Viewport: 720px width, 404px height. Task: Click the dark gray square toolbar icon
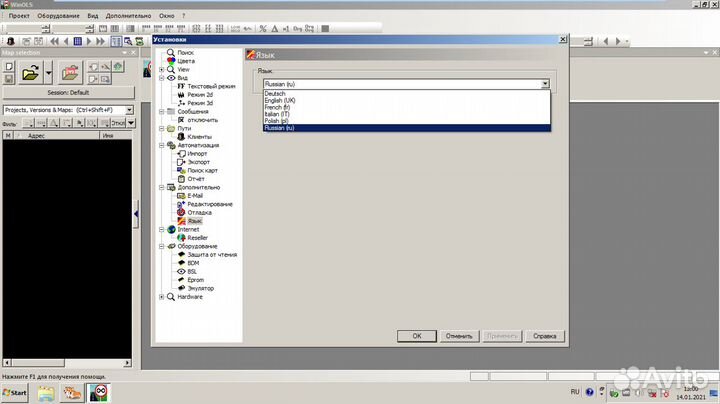click(325, 28)
